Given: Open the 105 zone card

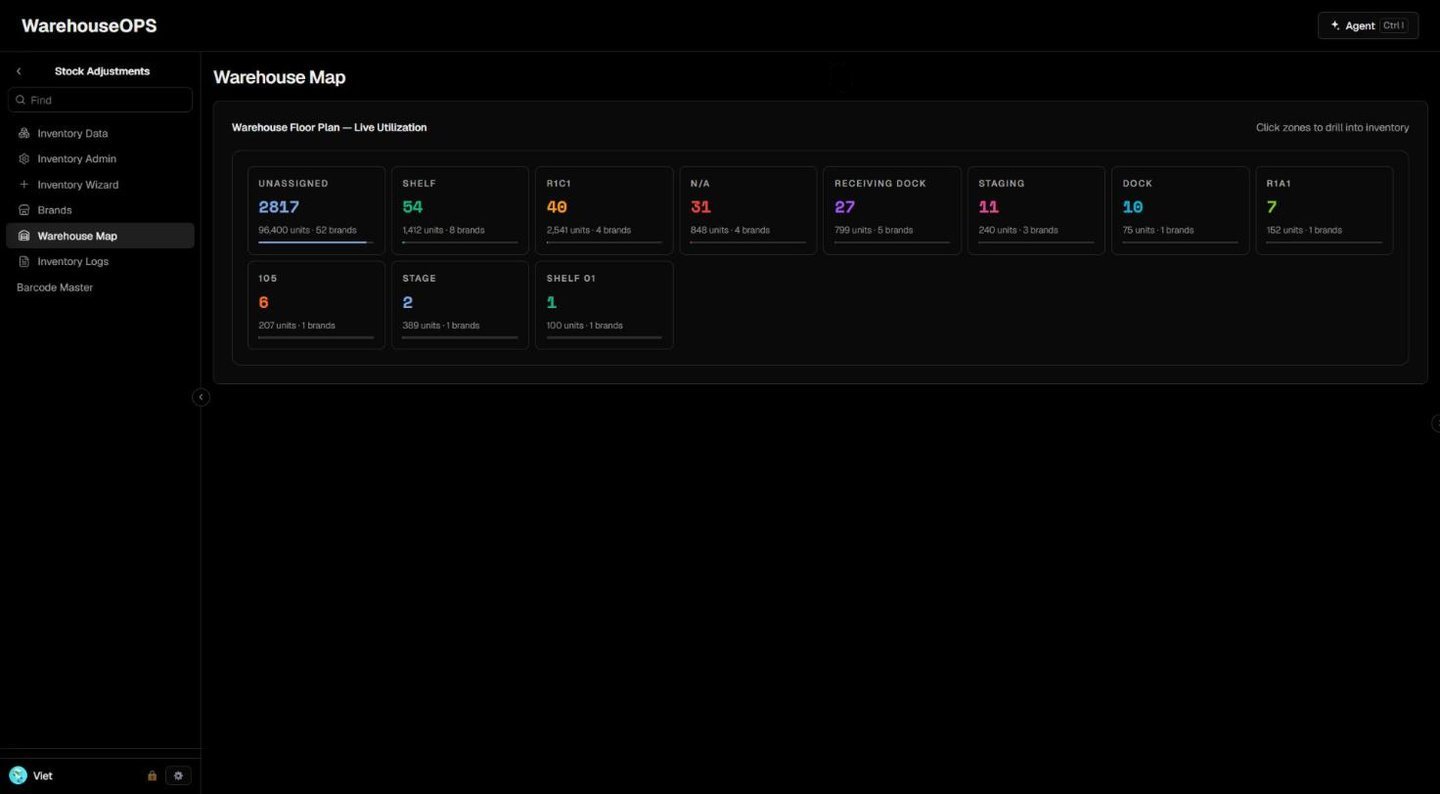Looking at the screenshot, I should tap(316, 305).
